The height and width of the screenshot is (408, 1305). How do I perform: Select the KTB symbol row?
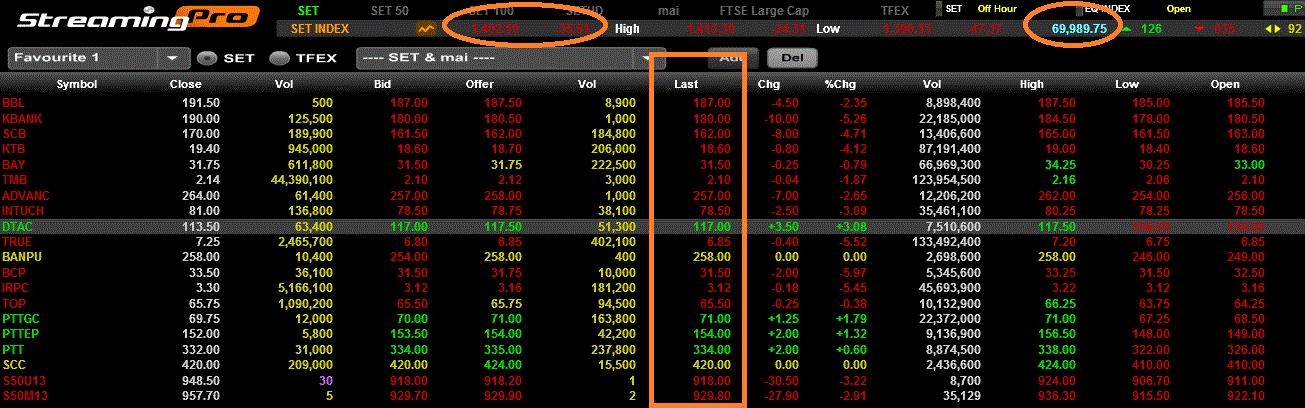click(x=652, y=148)
